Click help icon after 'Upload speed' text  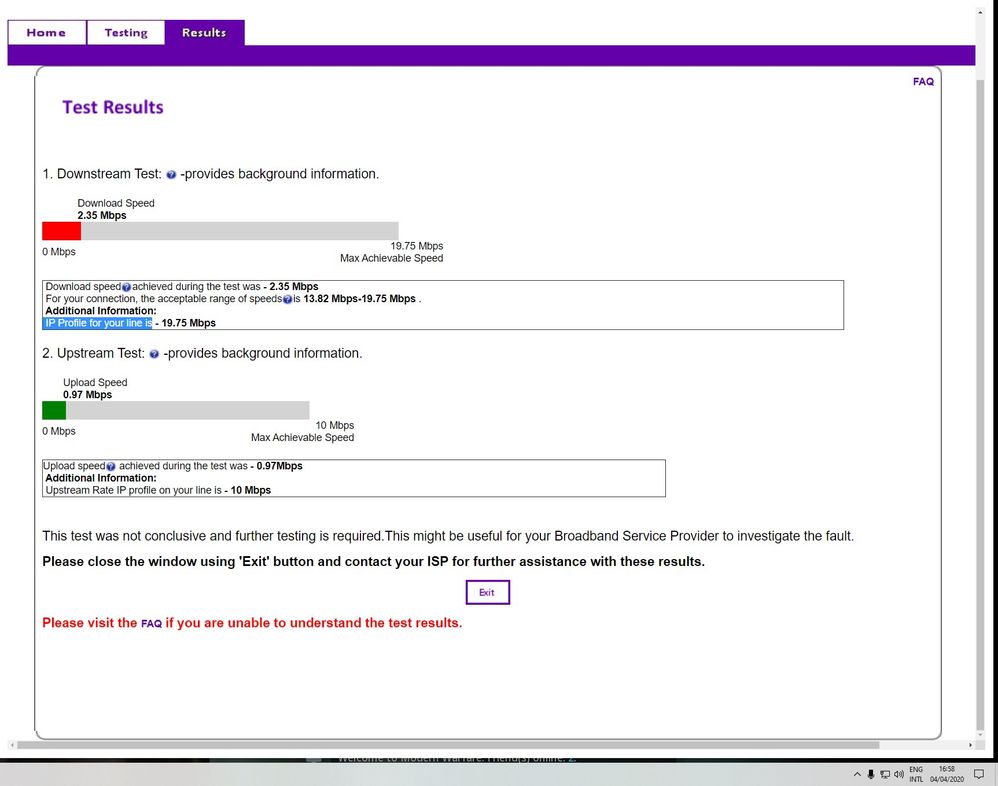coord(111,467)
